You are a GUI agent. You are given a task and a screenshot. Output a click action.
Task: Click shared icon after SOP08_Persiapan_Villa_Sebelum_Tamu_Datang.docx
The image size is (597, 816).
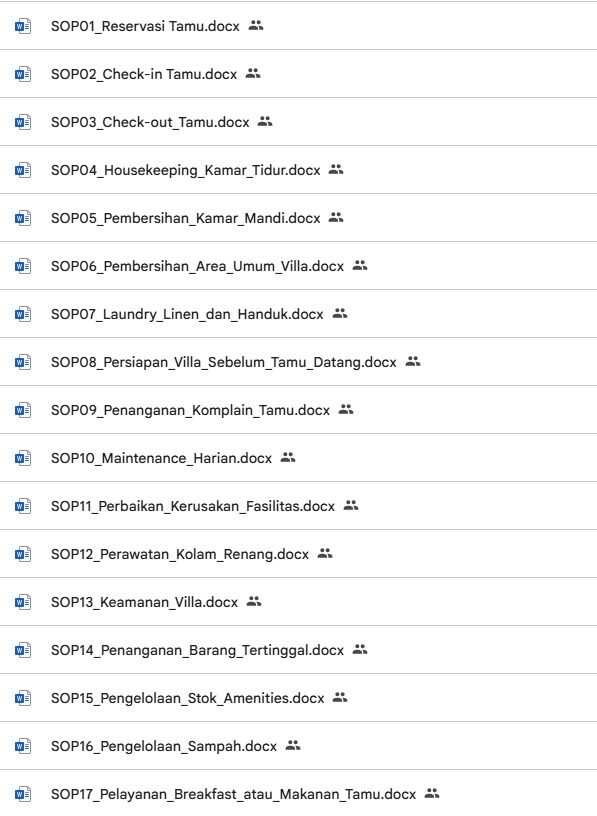click(x=413, y=361)
